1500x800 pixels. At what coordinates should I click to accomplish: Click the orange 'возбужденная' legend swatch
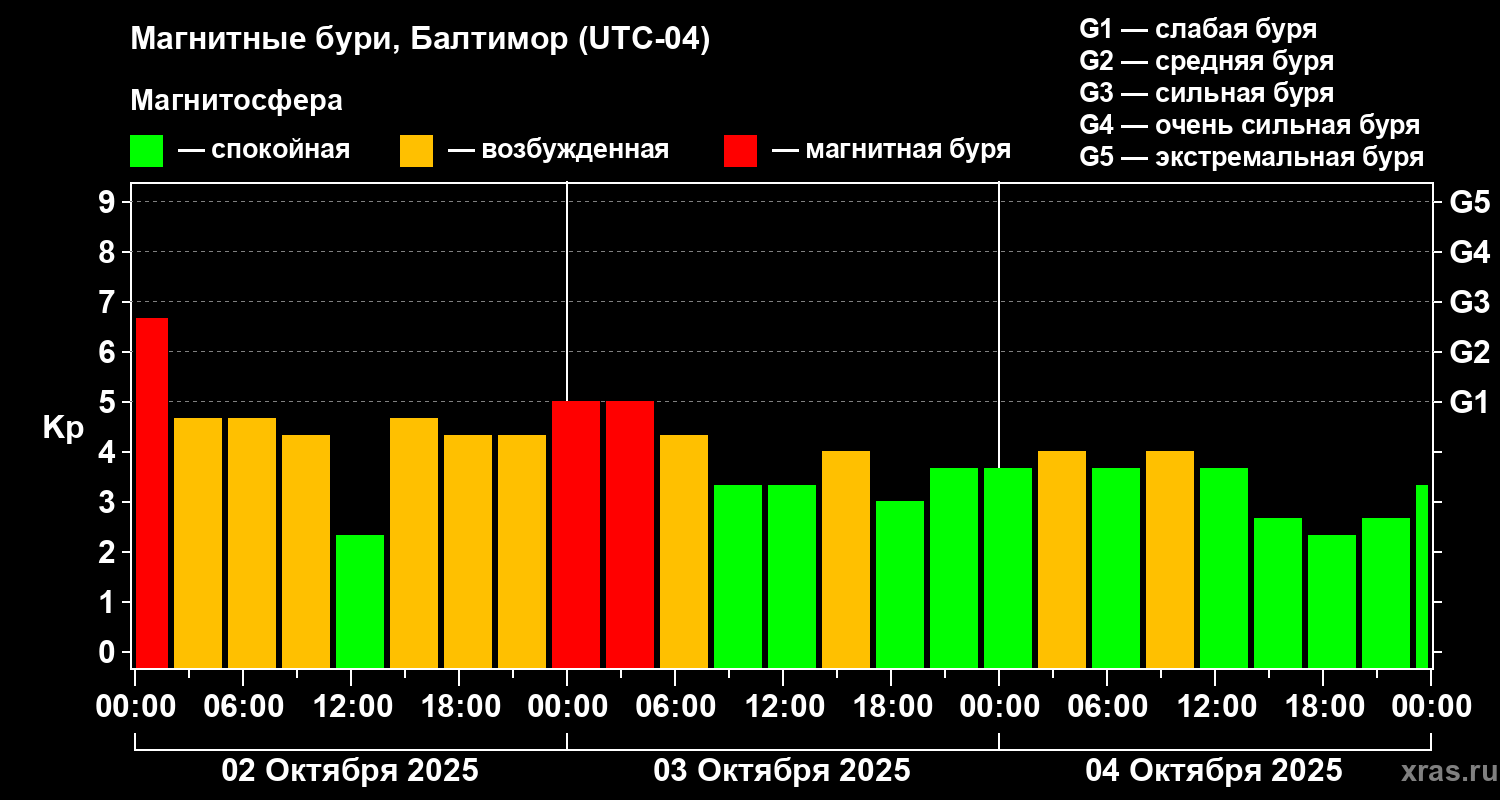(416, 151)
